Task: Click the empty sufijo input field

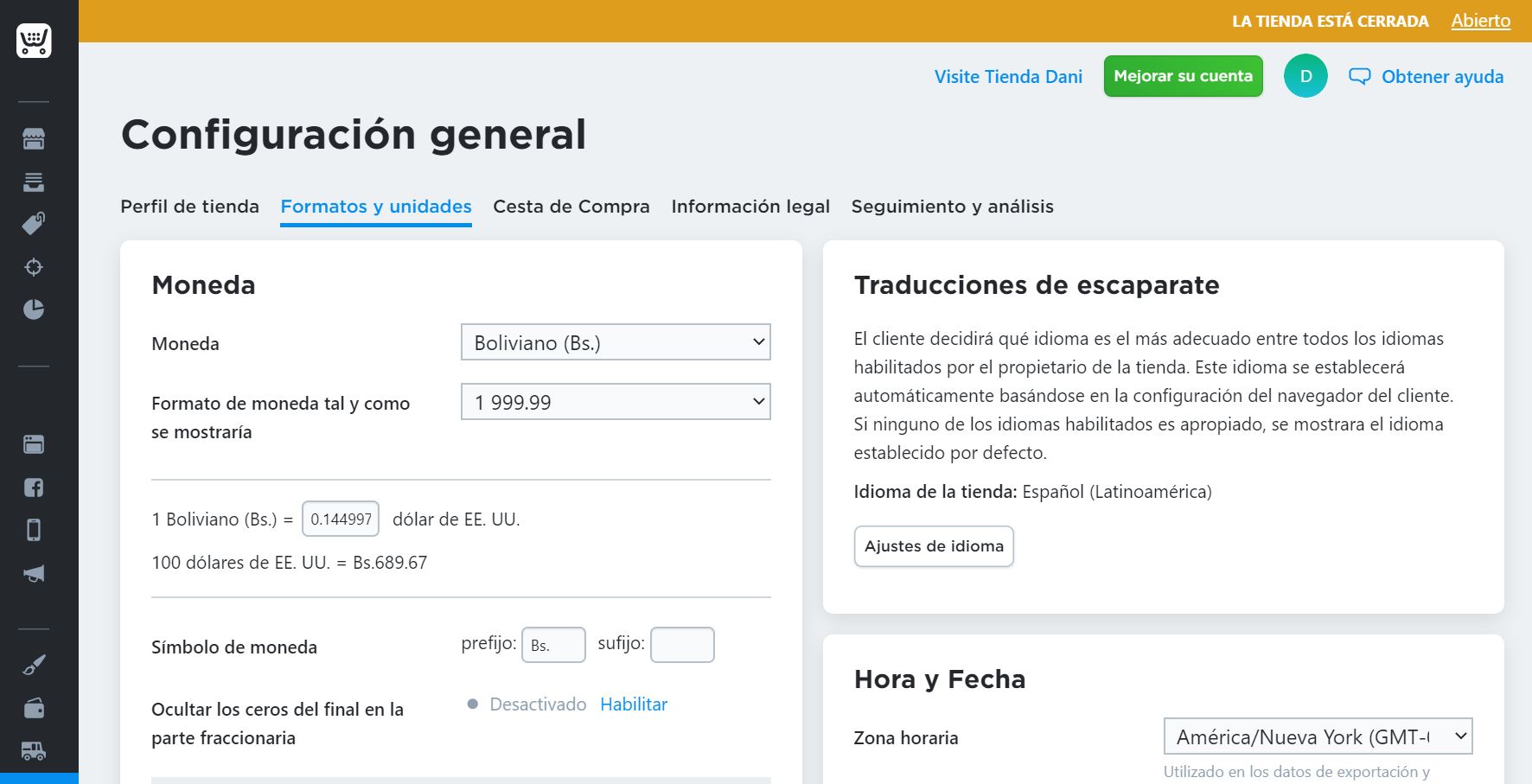Action: [682, 645]
